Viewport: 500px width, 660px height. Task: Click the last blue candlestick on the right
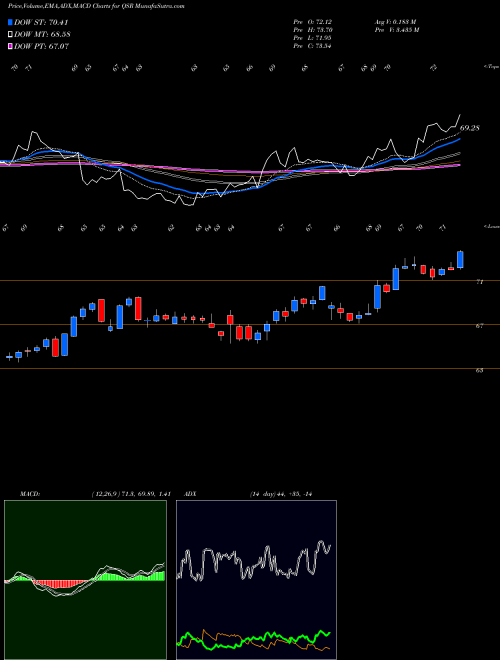point(460,259)
